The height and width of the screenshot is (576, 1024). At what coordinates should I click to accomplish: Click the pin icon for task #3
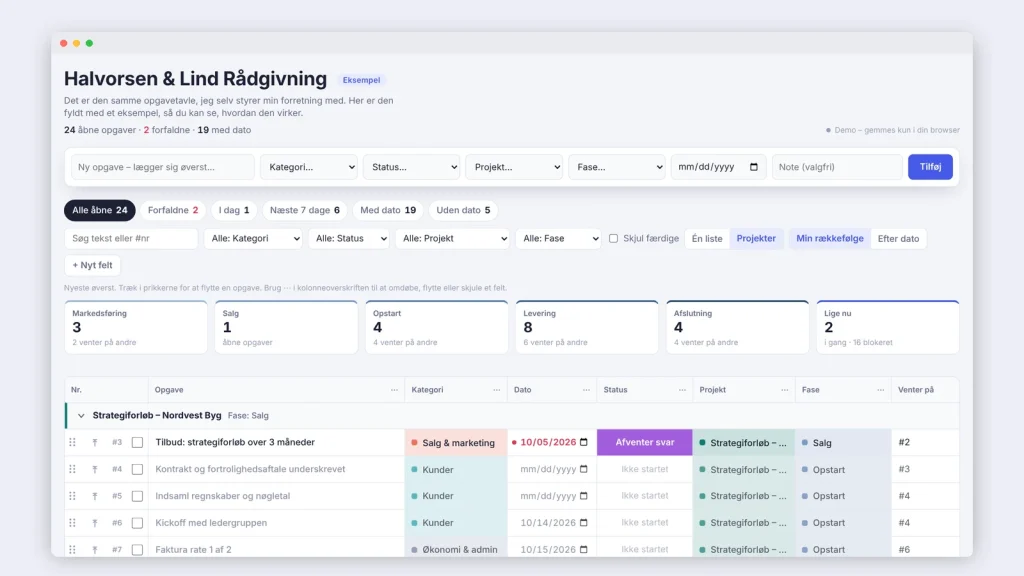click(x=95, y=442)
